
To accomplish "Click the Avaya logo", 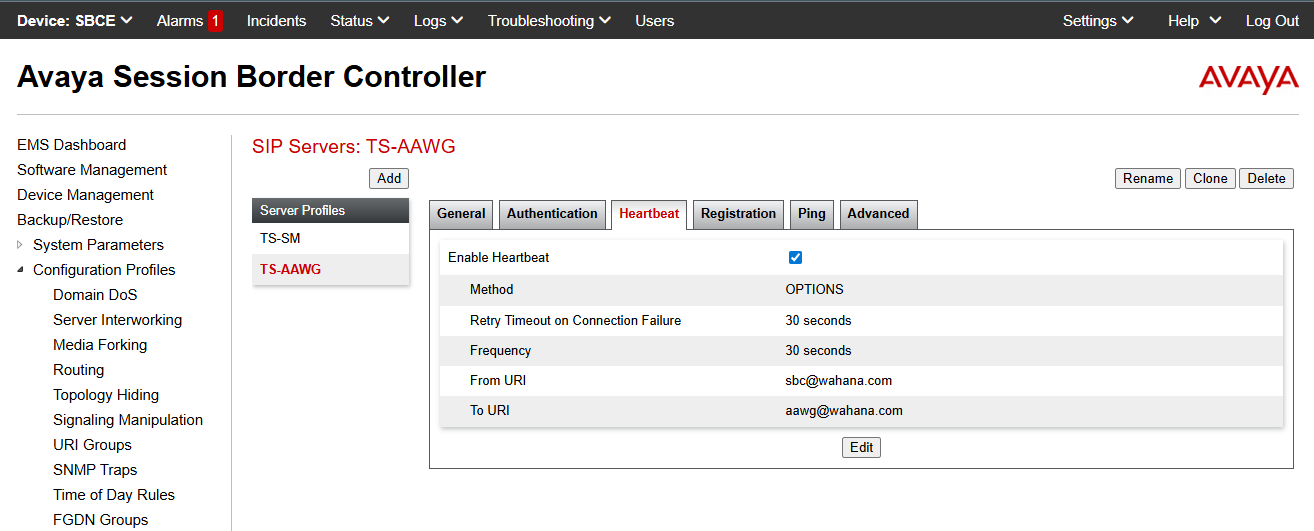I will pyautogui.click(x=1248, y=78).
